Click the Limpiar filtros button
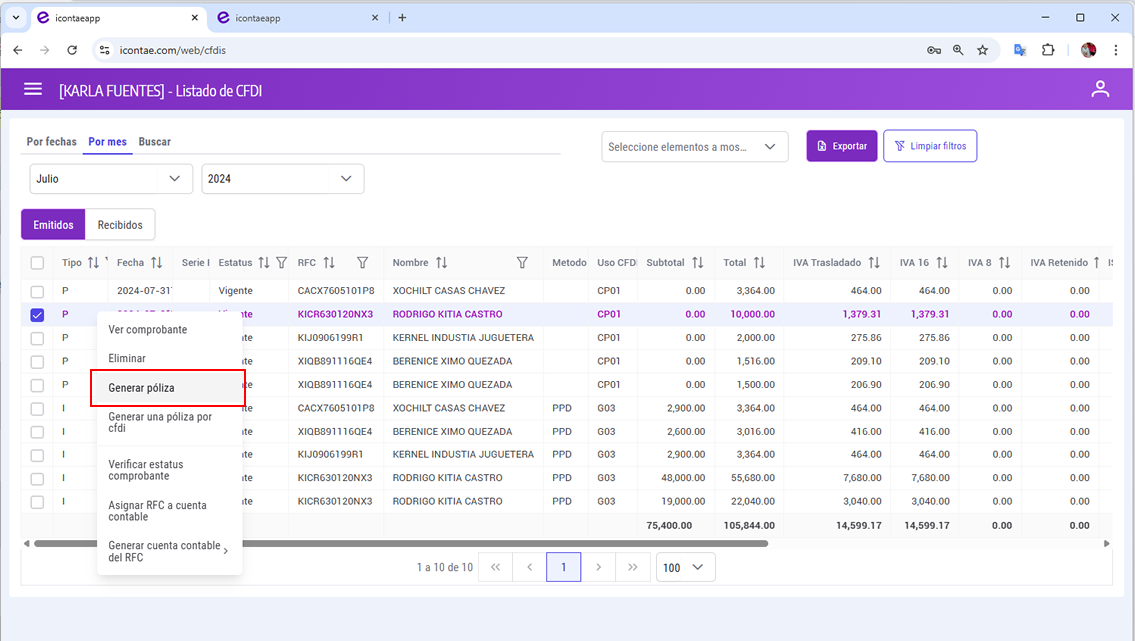 pos(929,146)
